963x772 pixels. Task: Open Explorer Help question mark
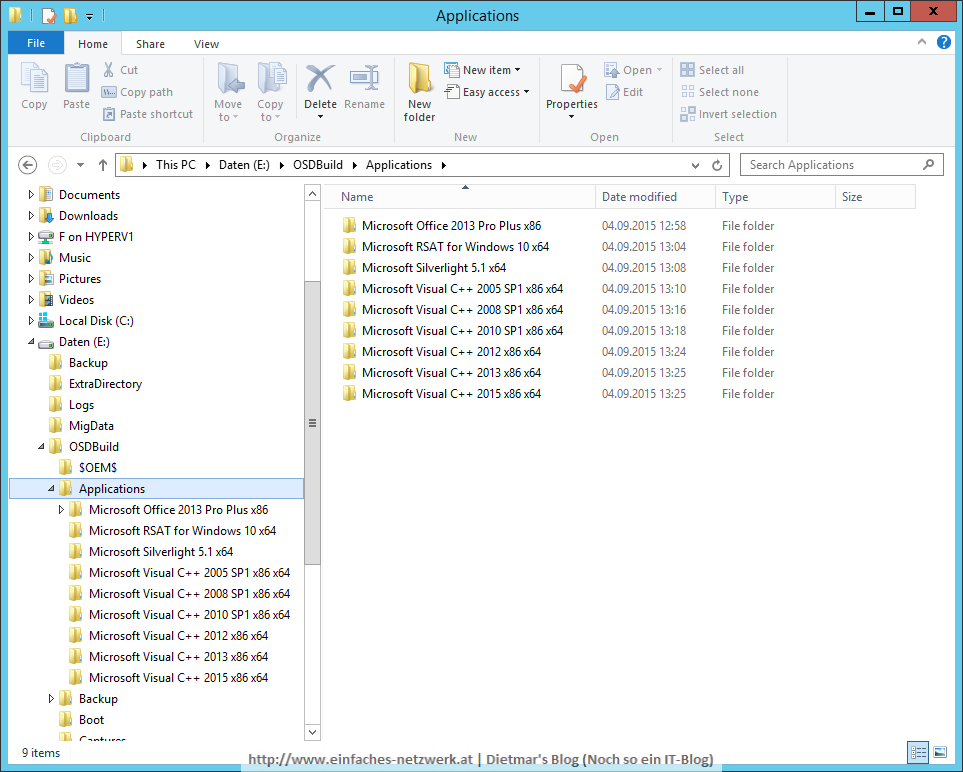943,42
